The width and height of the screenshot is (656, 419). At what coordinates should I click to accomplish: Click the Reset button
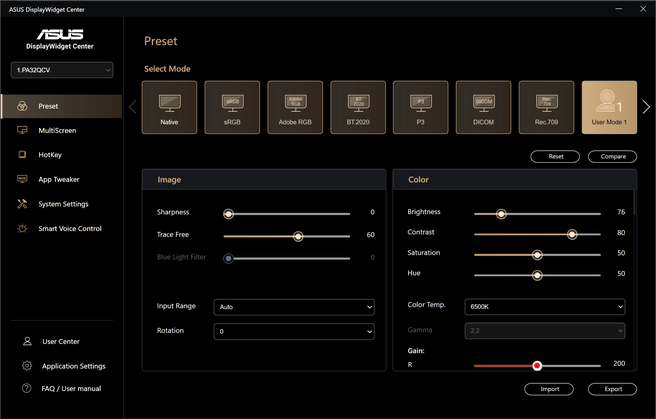555,156
